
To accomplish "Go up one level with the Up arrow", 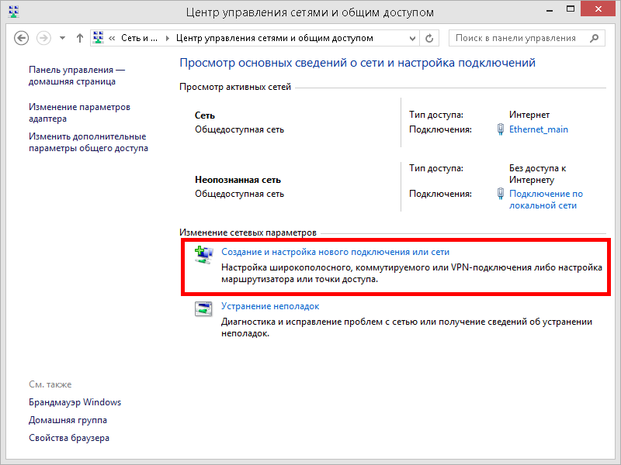I will pos(80,39).
